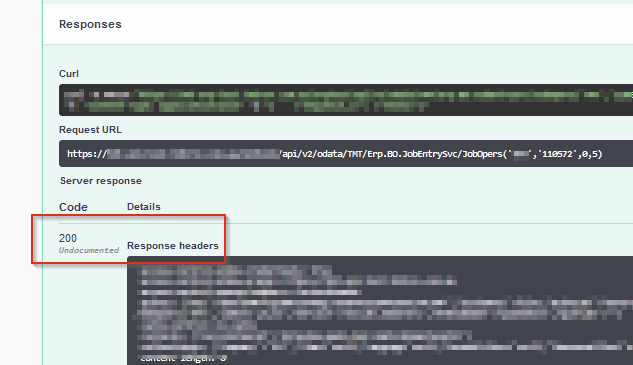633x365 pixels.
Task: Select the 200 status code
Action: (68, 238)
